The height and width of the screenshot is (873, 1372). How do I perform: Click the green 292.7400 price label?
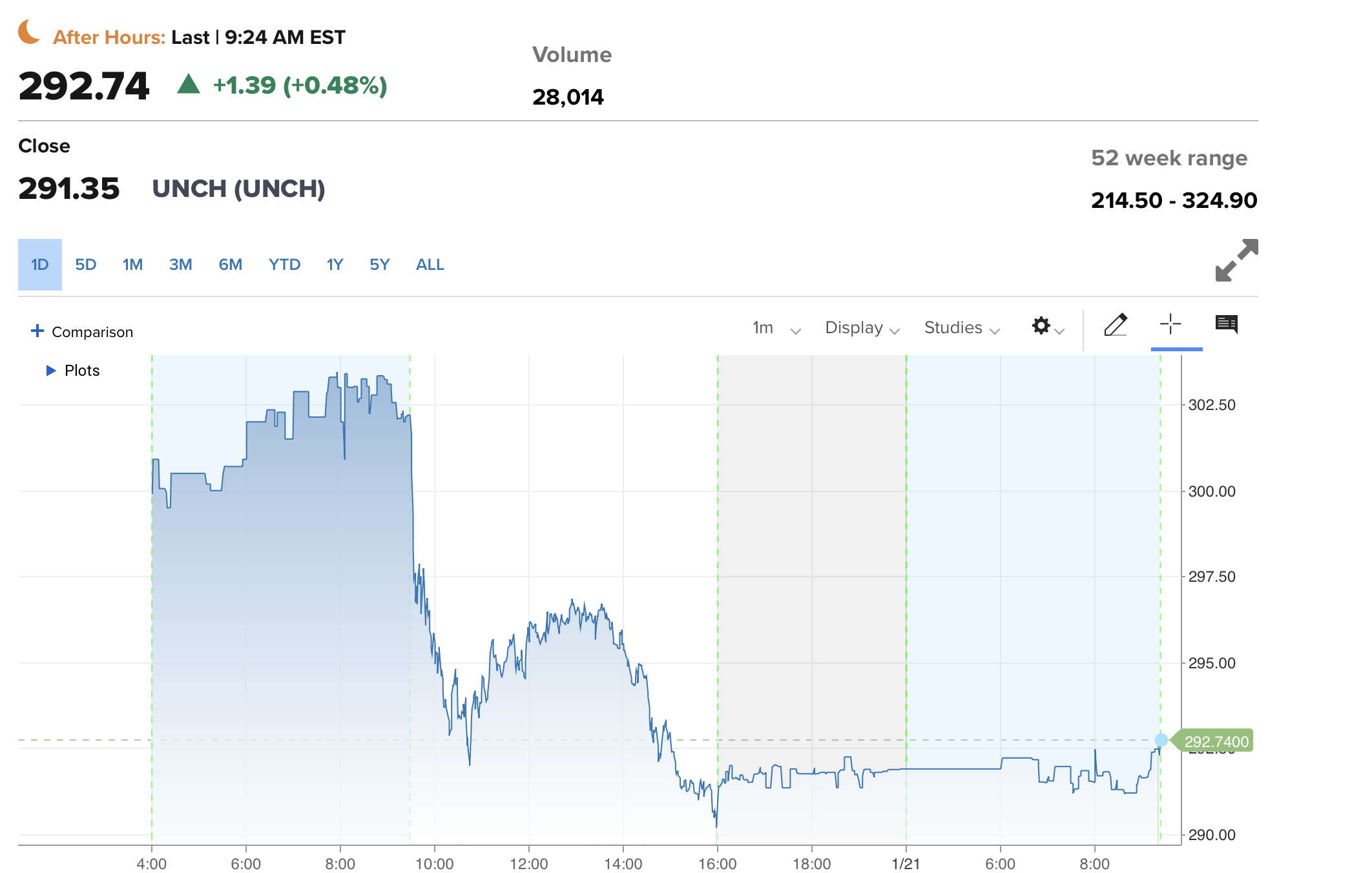1215,741
